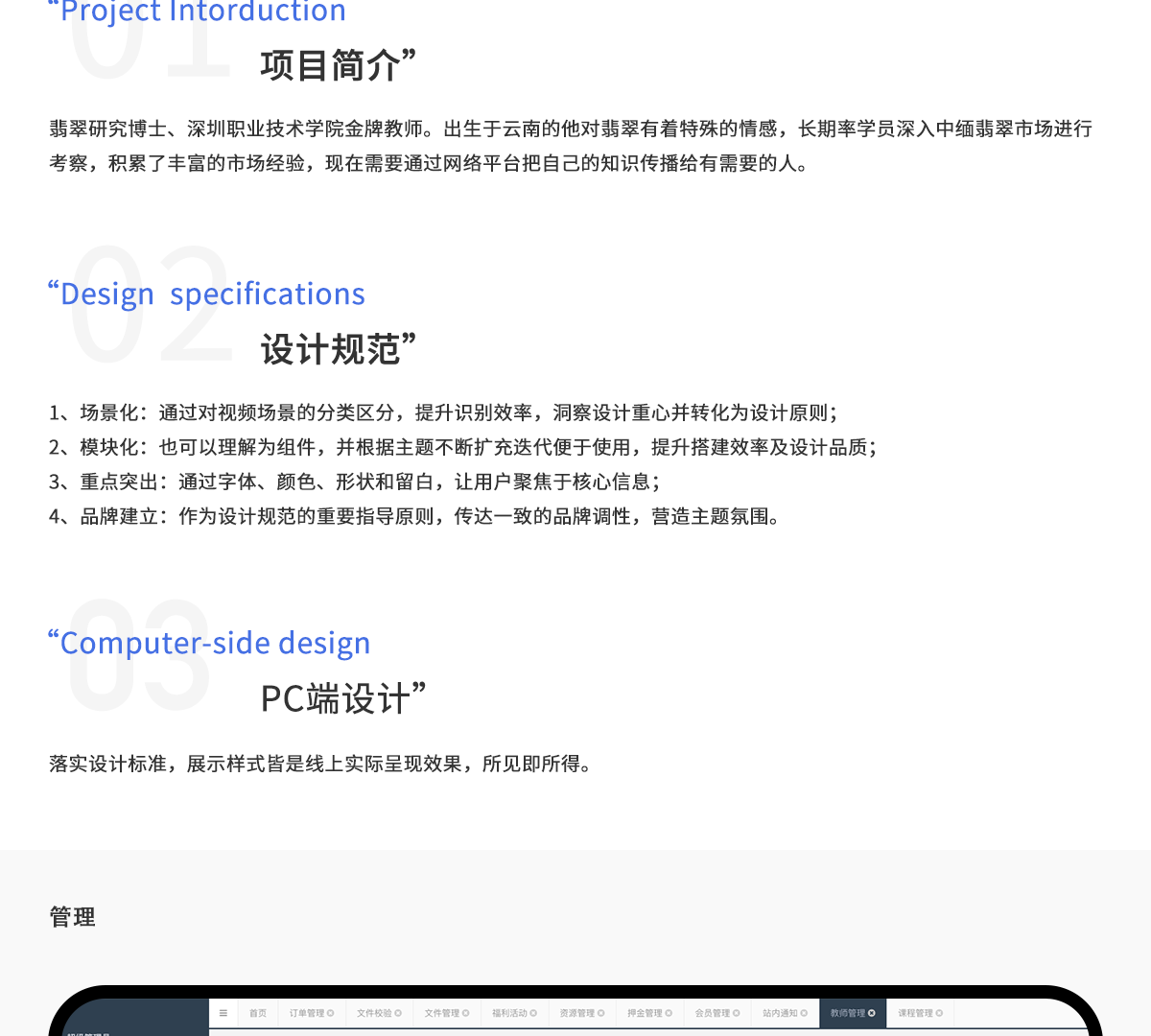Switch to the 站内通知 tab label
Image resolution: width=1151 pixels, height=1036 pixels.
click(780, 1013)
